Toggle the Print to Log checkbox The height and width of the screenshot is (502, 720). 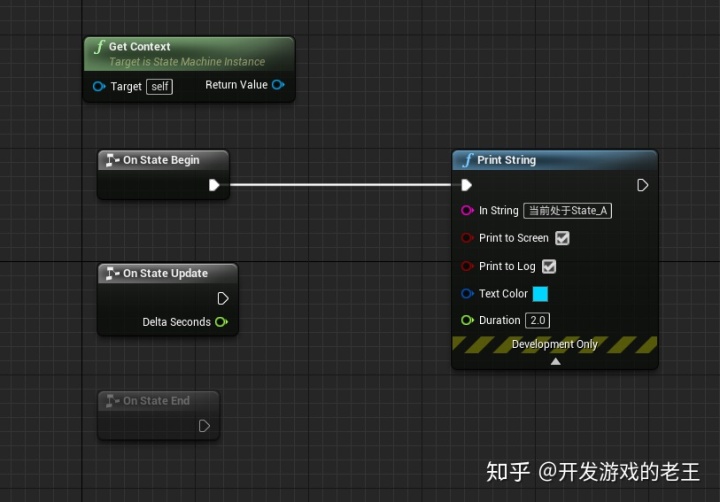click(549, 266)
